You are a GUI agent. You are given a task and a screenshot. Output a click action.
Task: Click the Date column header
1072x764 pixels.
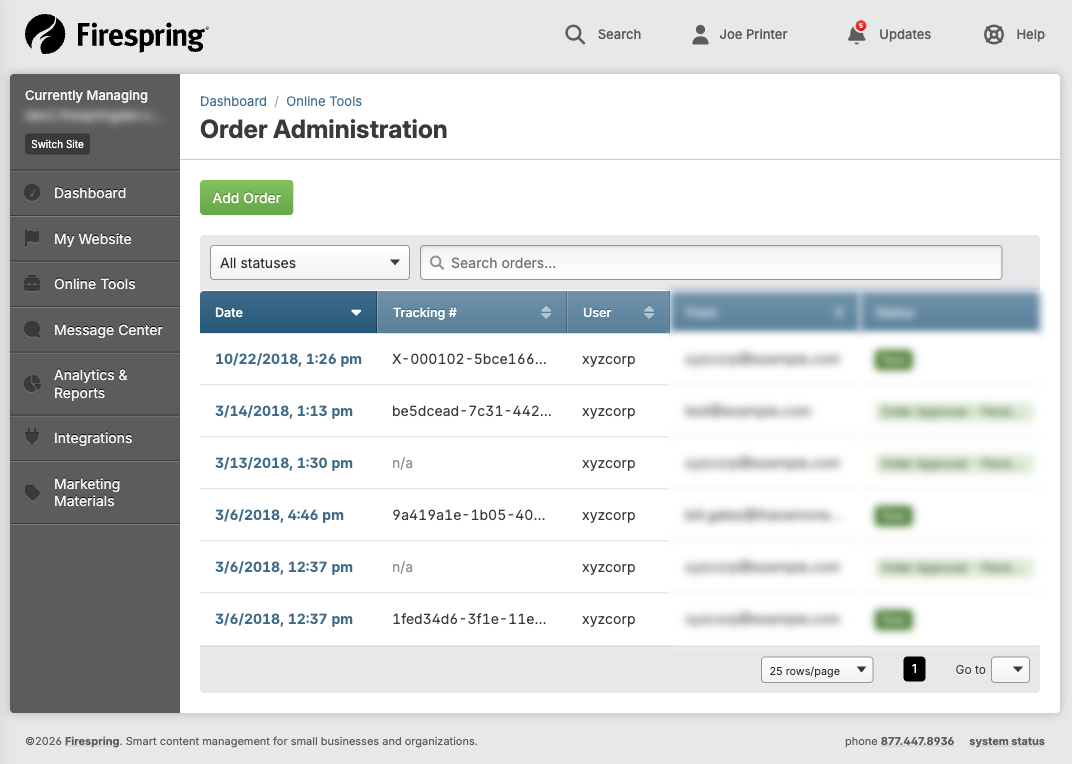288,313
